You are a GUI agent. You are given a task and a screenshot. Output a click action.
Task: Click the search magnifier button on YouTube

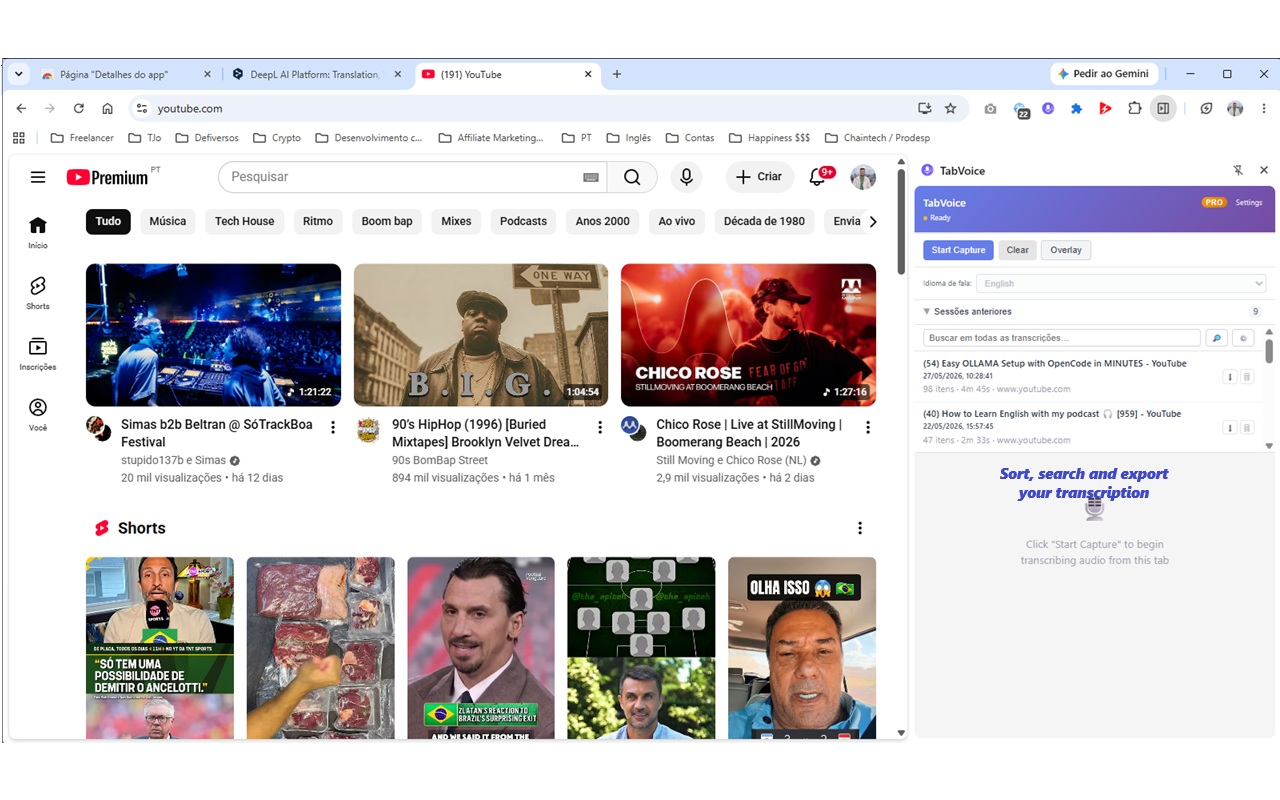pos(632,177)
